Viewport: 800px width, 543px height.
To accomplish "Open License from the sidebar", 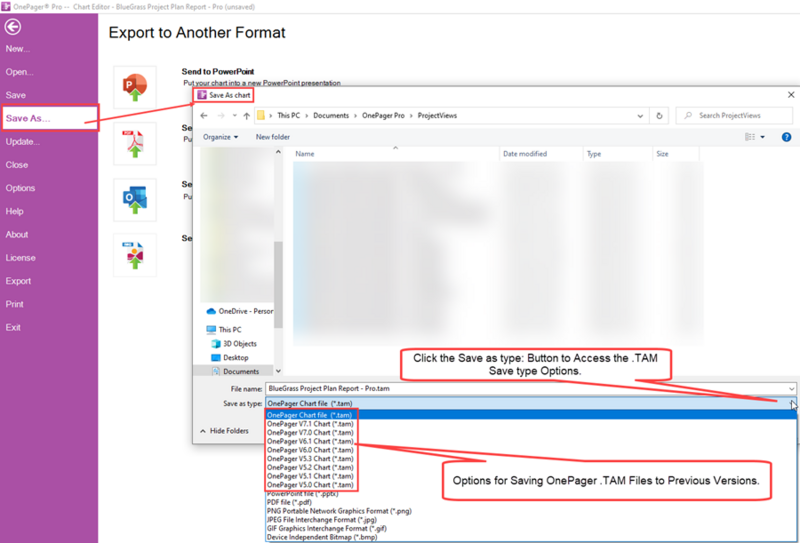I will click(20, 258).
